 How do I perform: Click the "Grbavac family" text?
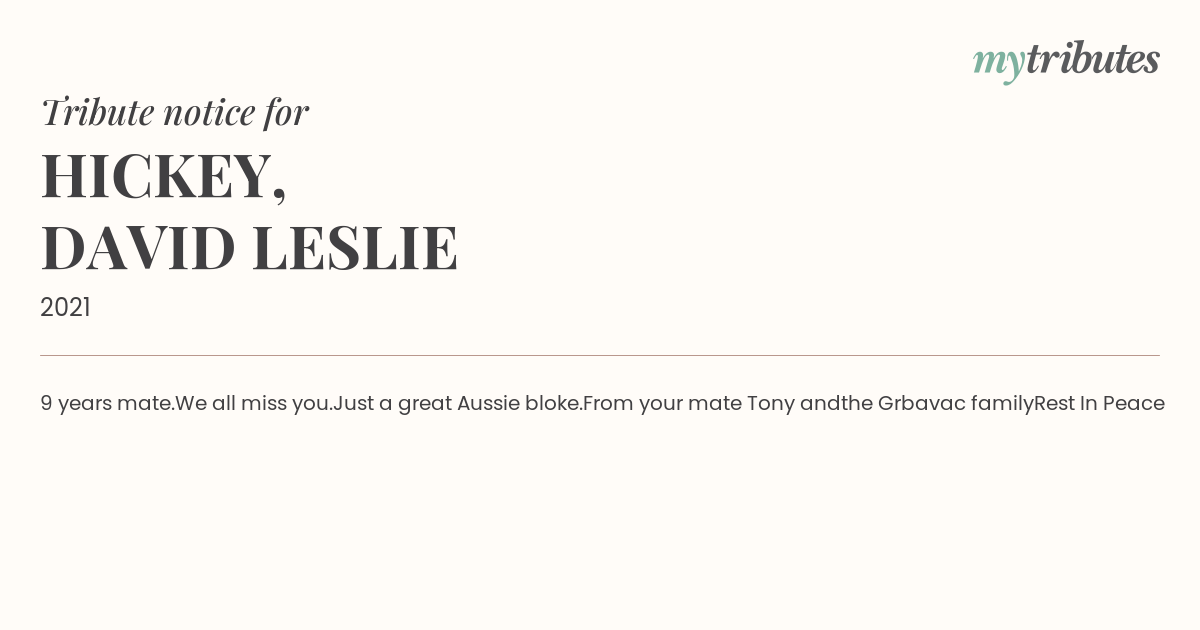pyautogui.click(x=955, y=404)
